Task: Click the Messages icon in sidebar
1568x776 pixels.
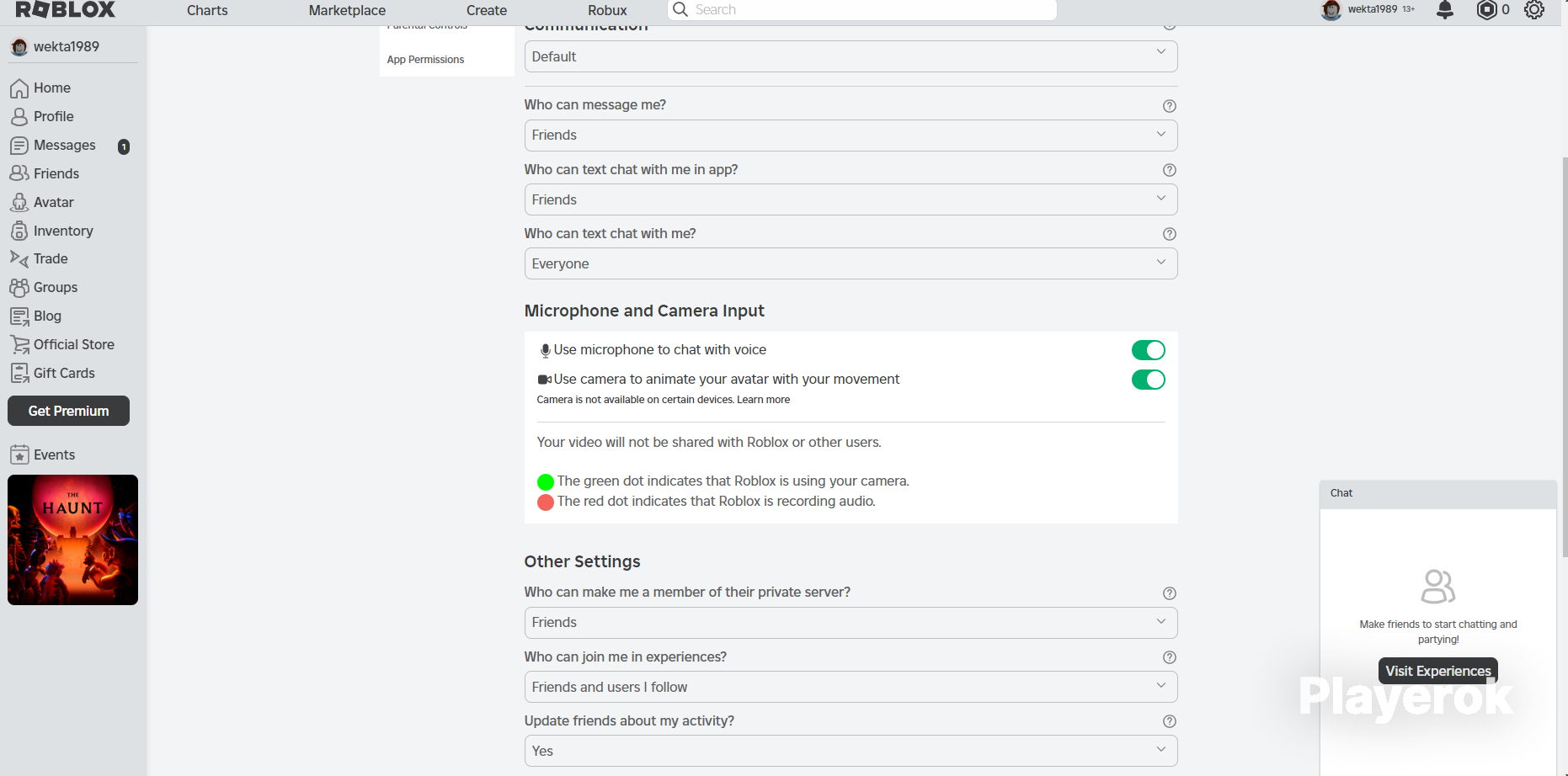Action: tap(19, 146)
